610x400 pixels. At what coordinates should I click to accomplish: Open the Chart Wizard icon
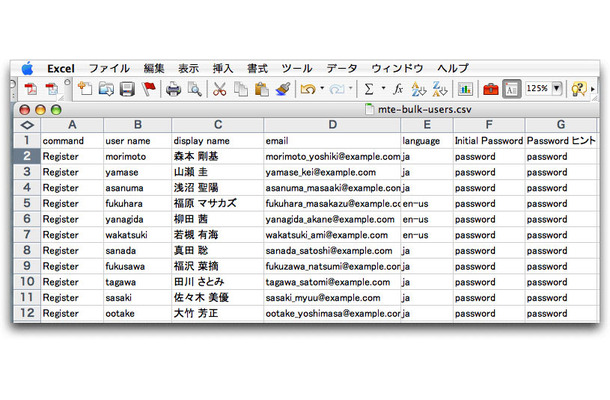point(465,89)
